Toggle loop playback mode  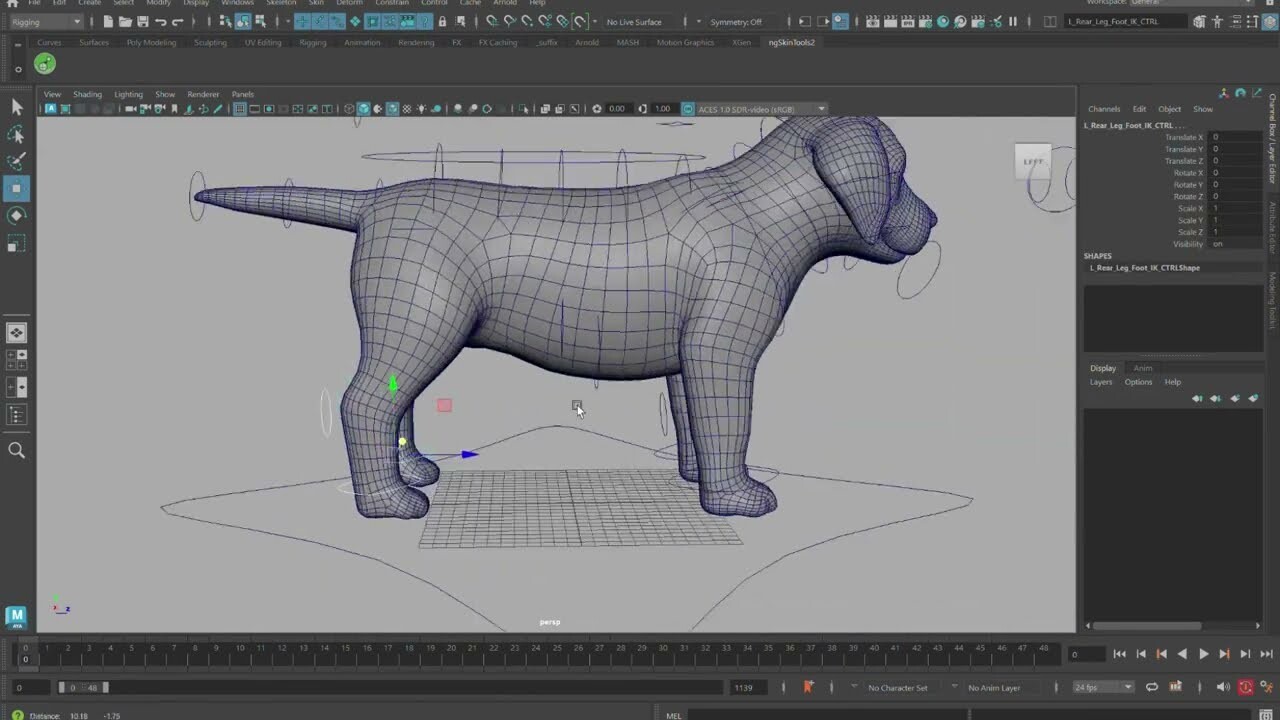(1152, 687)
